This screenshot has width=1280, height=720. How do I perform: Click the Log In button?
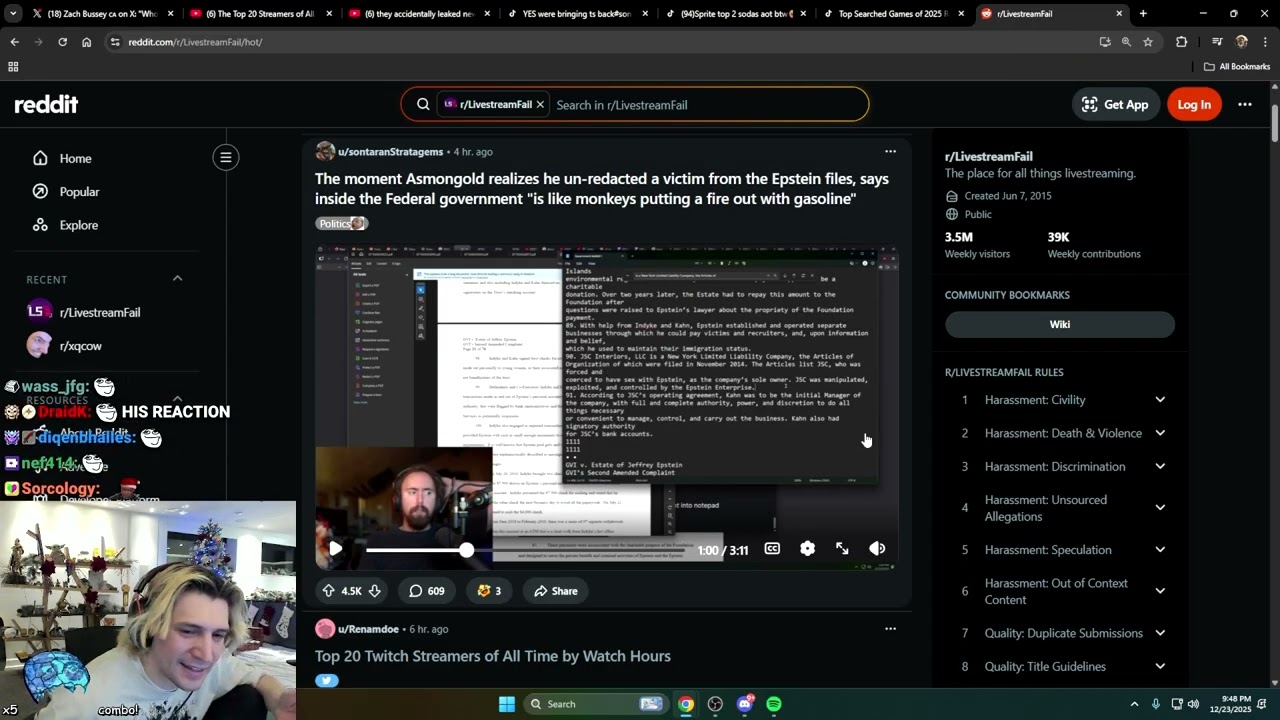pos(1194,104)
